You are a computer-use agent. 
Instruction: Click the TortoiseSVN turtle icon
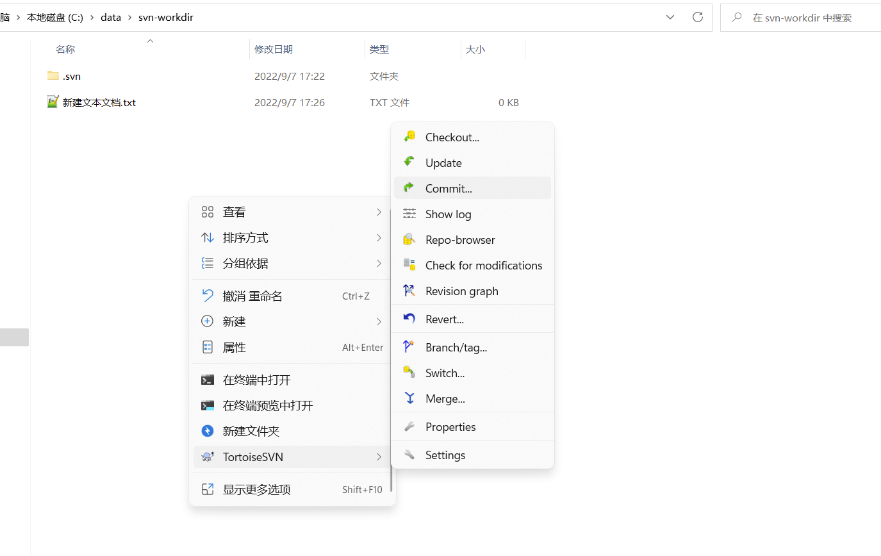click(x=207, y=457)
